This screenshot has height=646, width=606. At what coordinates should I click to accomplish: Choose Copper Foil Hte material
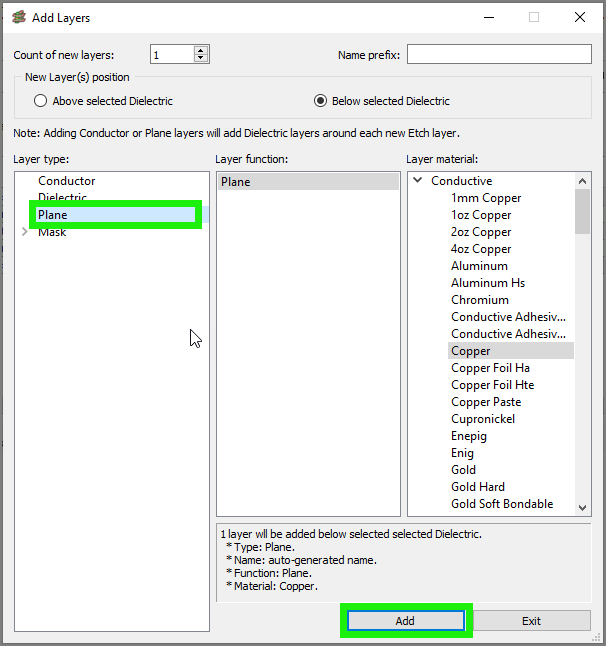[493, 385]
